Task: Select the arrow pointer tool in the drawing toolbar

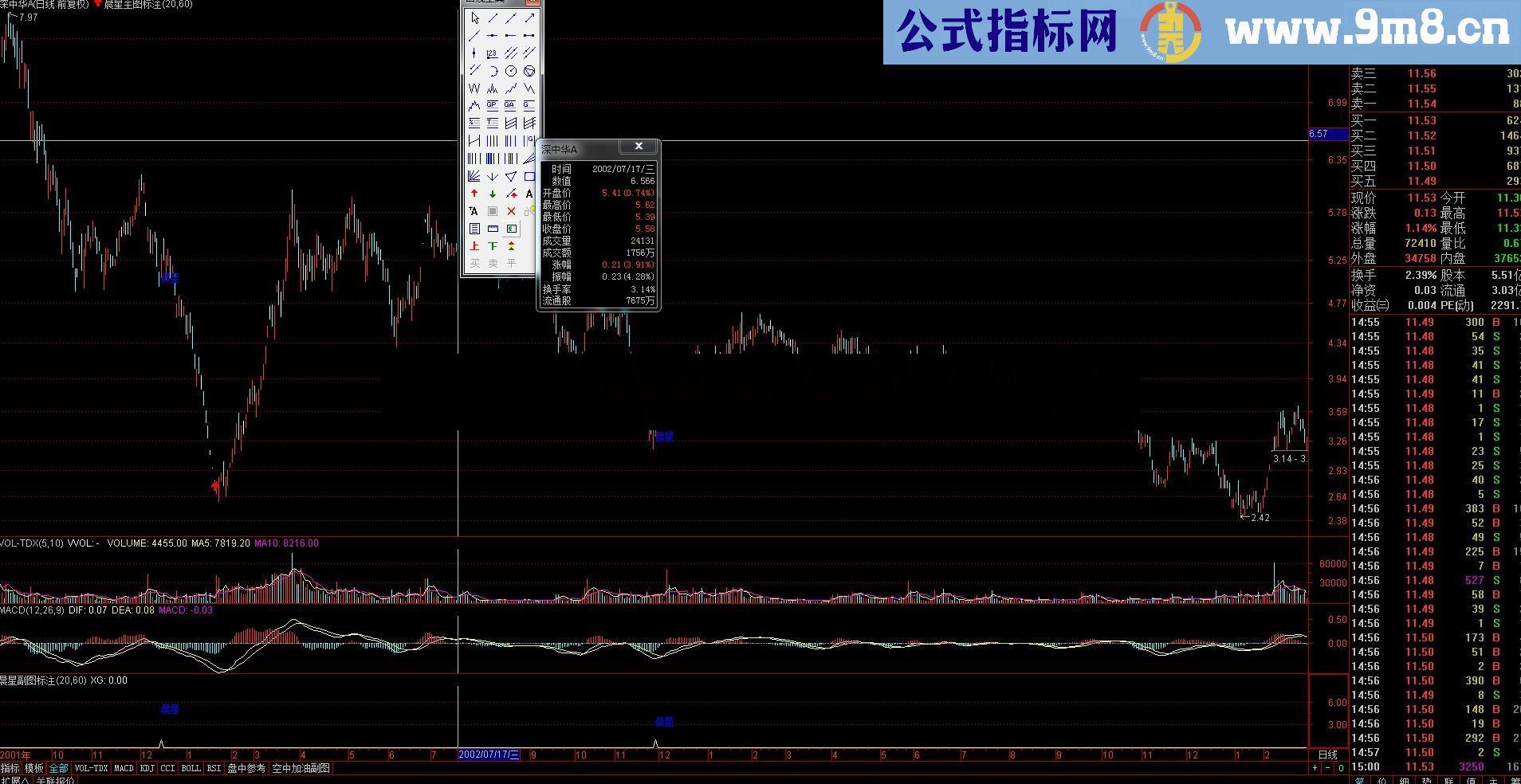Action: 474,18
